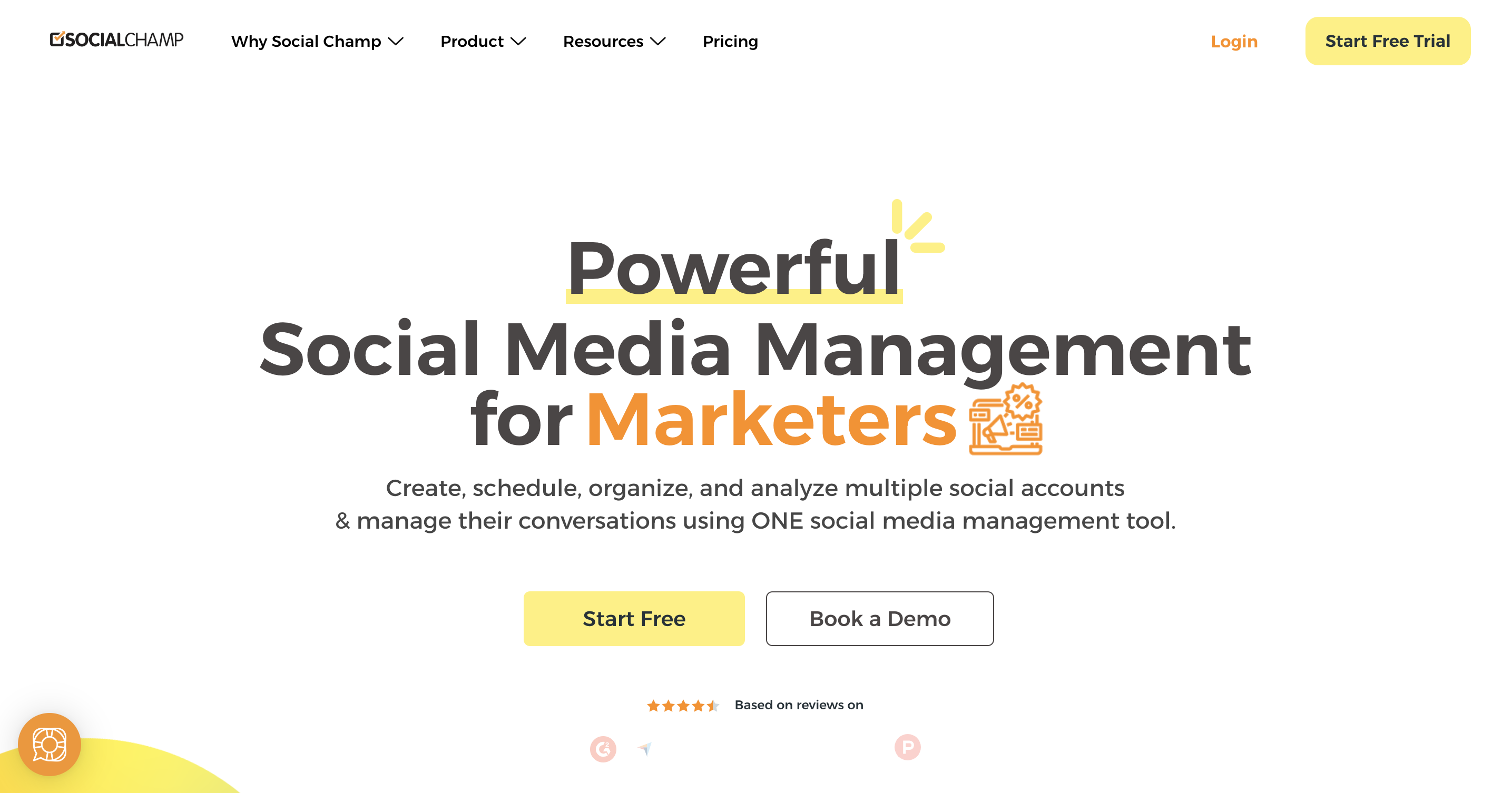Click the Product navigation arrow icon

click(x=524, y=42)
